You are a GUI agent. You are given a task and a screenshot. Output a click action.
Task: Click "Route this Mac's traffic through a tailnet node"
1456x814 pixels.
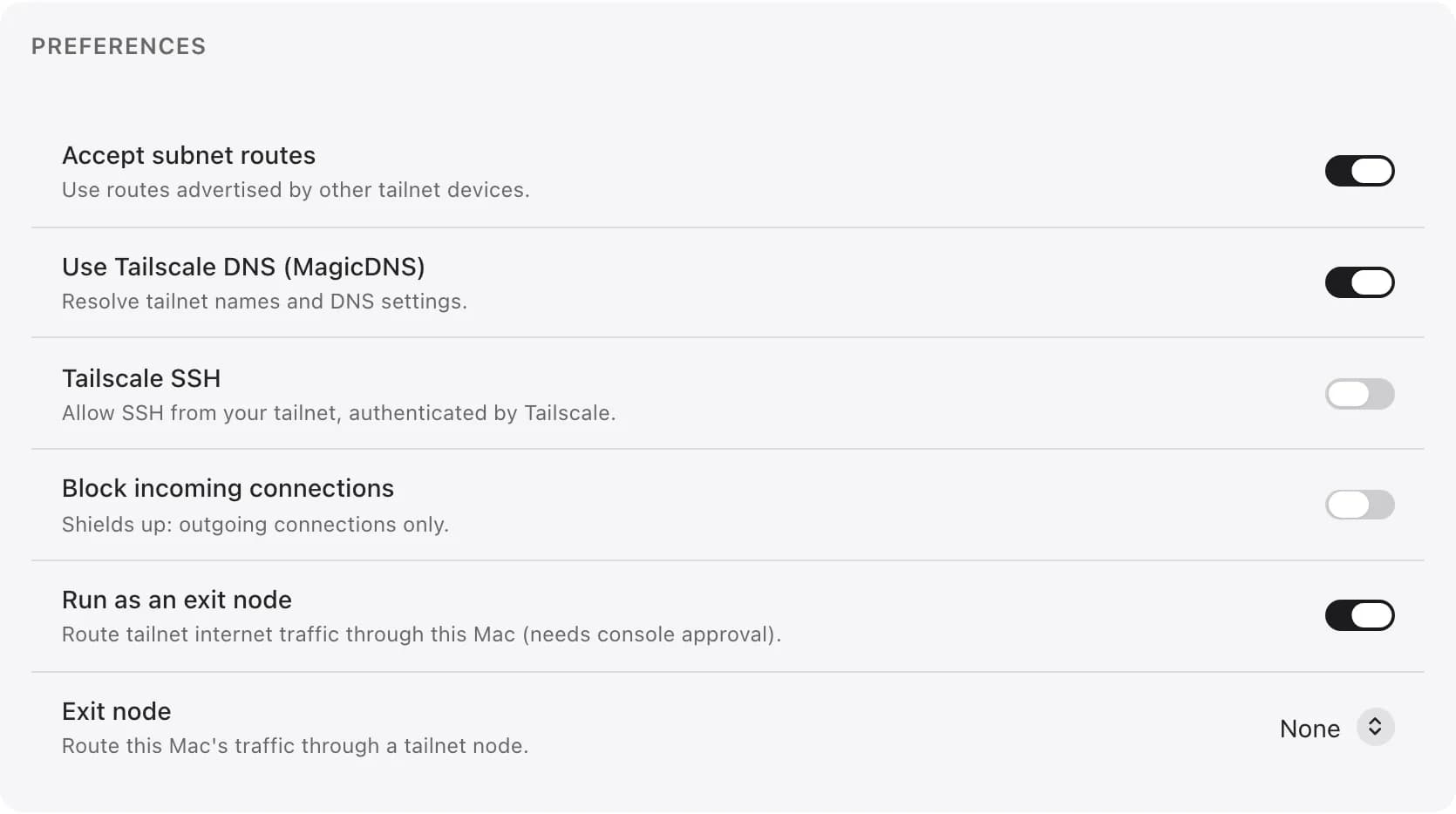(295, 746)
